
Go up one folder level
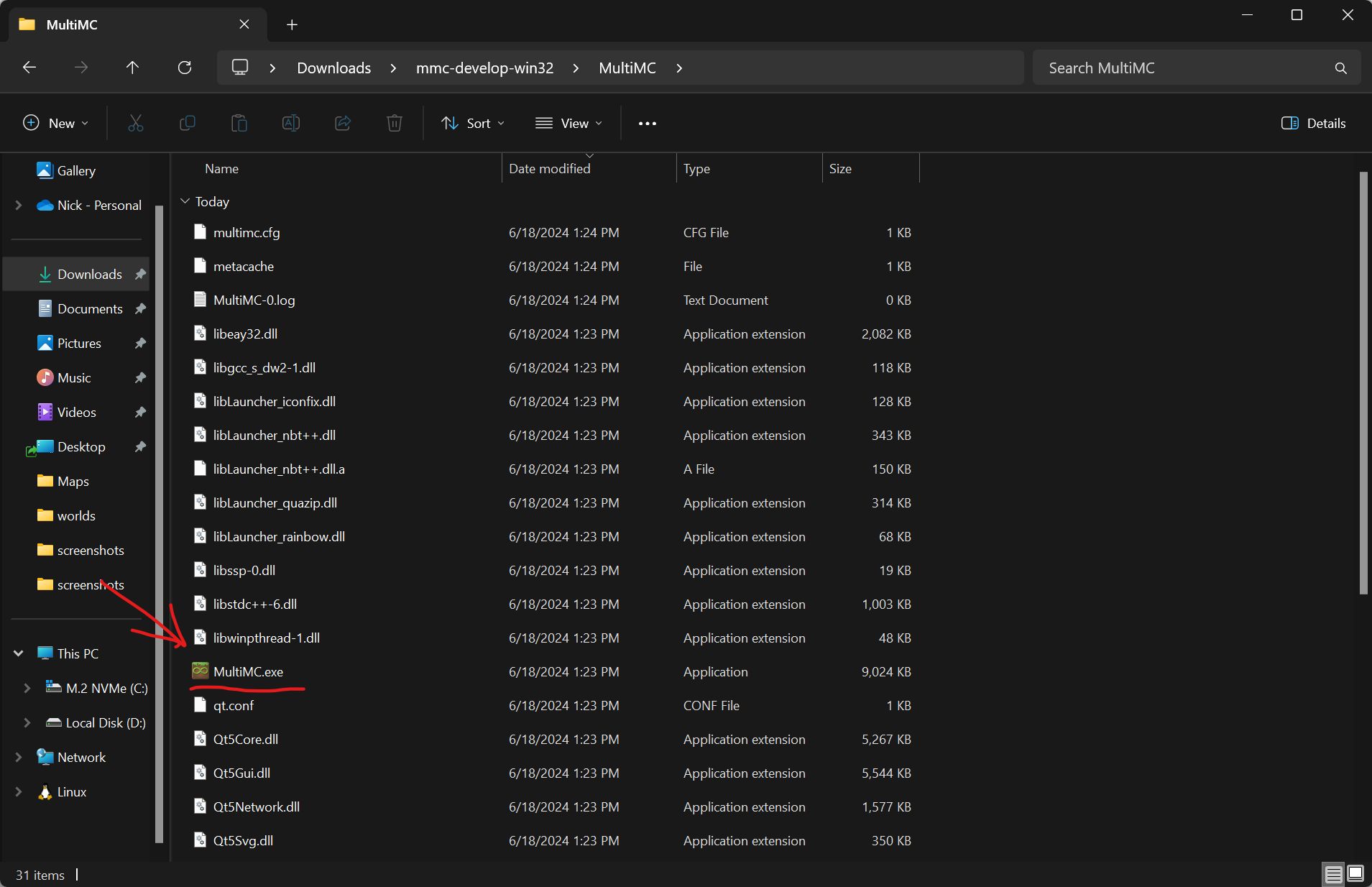[133, 68]
